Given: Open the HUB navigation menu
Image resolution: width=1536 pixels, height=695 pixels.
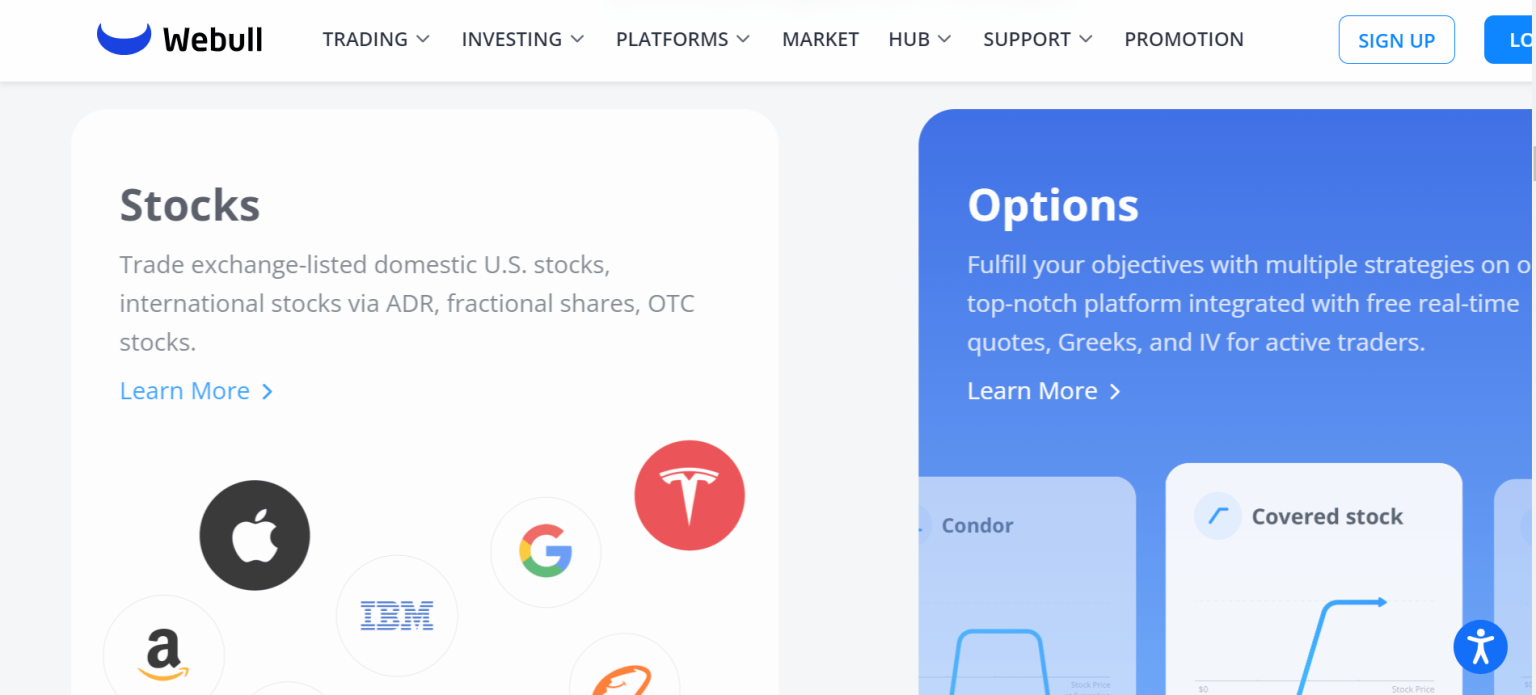Looking at the screenshot, I should click(919, 39).
